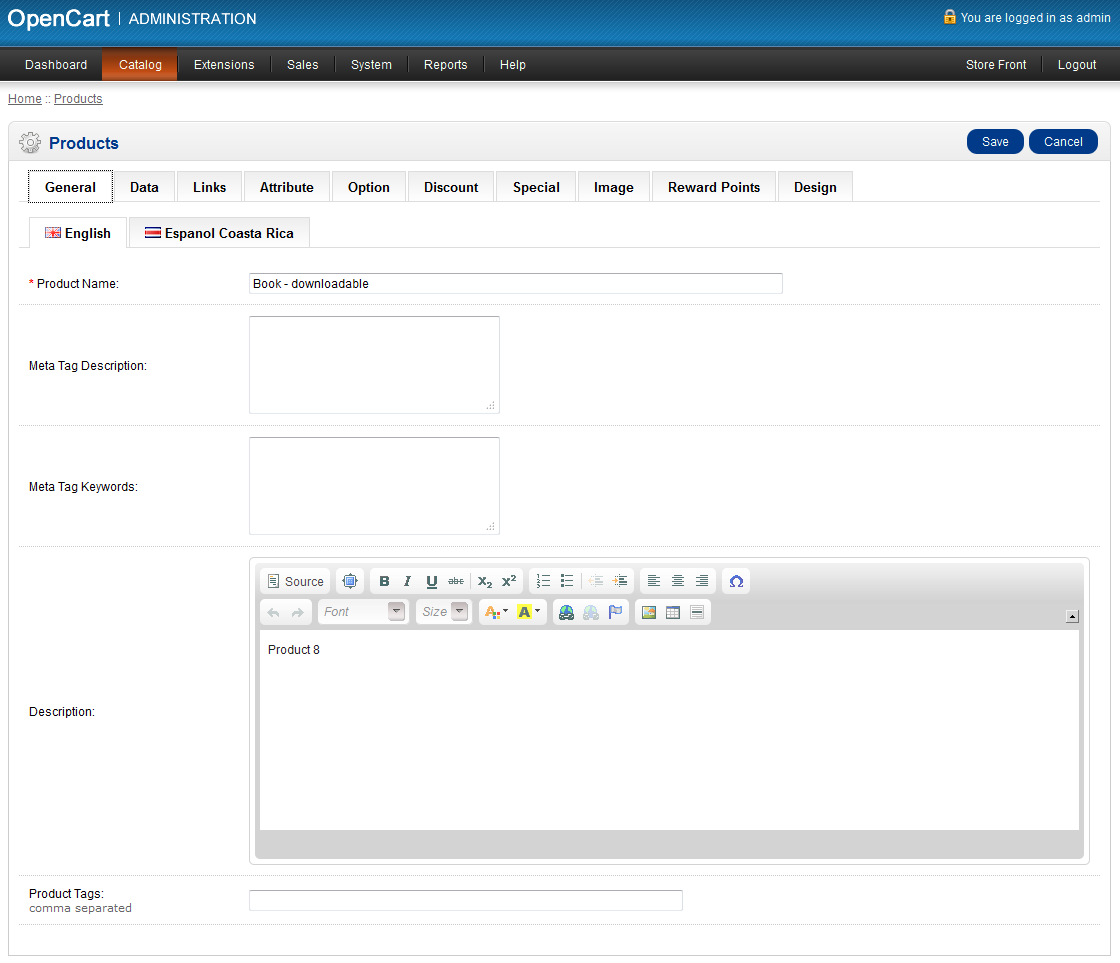Open the Store Front link
1120x963 pixels.
click(996, 65)
